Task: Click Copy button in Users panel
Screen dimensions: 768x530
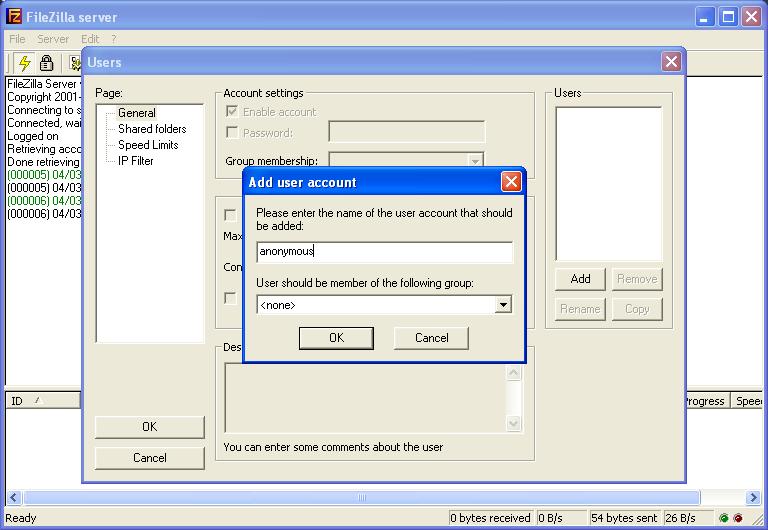Action: coord(637,309)
